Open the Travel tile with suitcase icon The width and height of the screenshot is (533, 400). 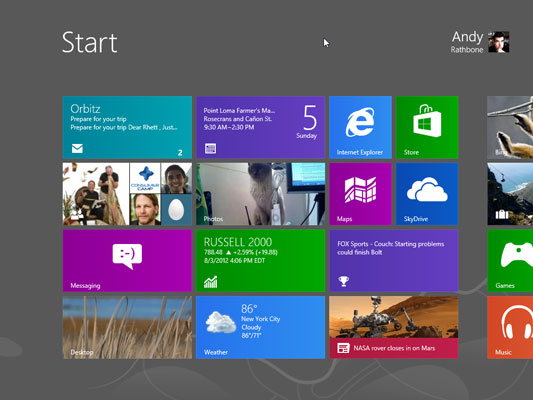point(510,194)
